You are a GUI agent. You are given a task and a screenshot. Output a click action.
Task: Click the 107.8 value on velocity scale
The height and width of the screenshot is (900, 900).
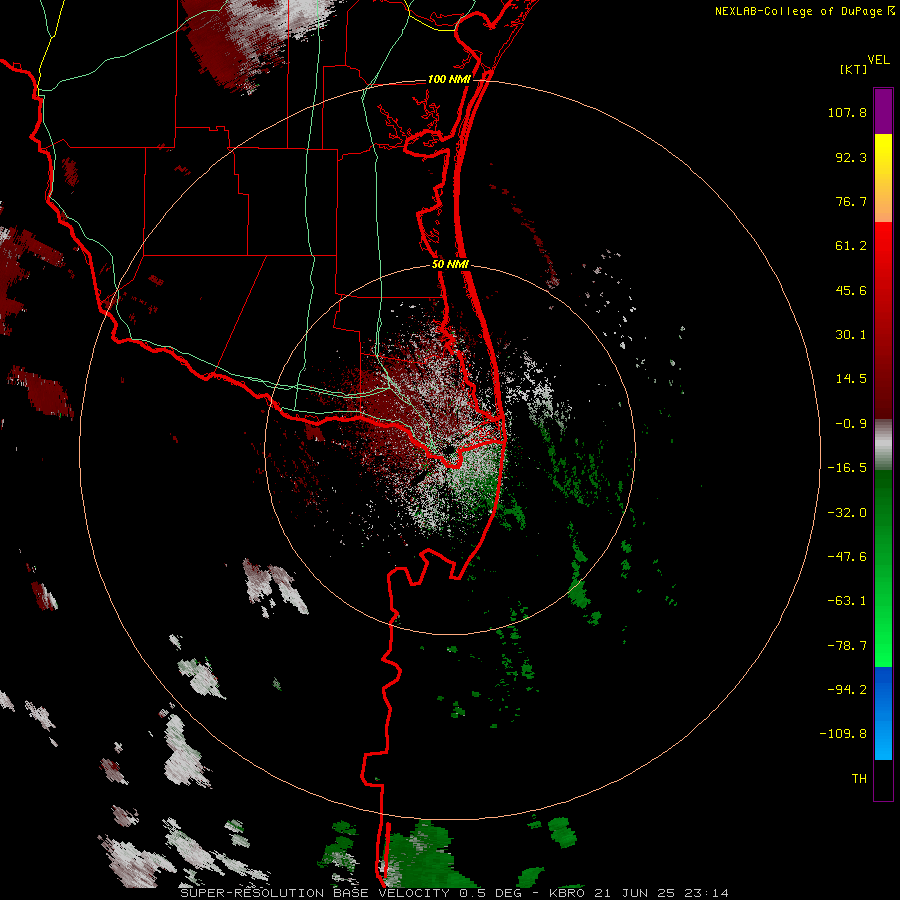point(847,112)
